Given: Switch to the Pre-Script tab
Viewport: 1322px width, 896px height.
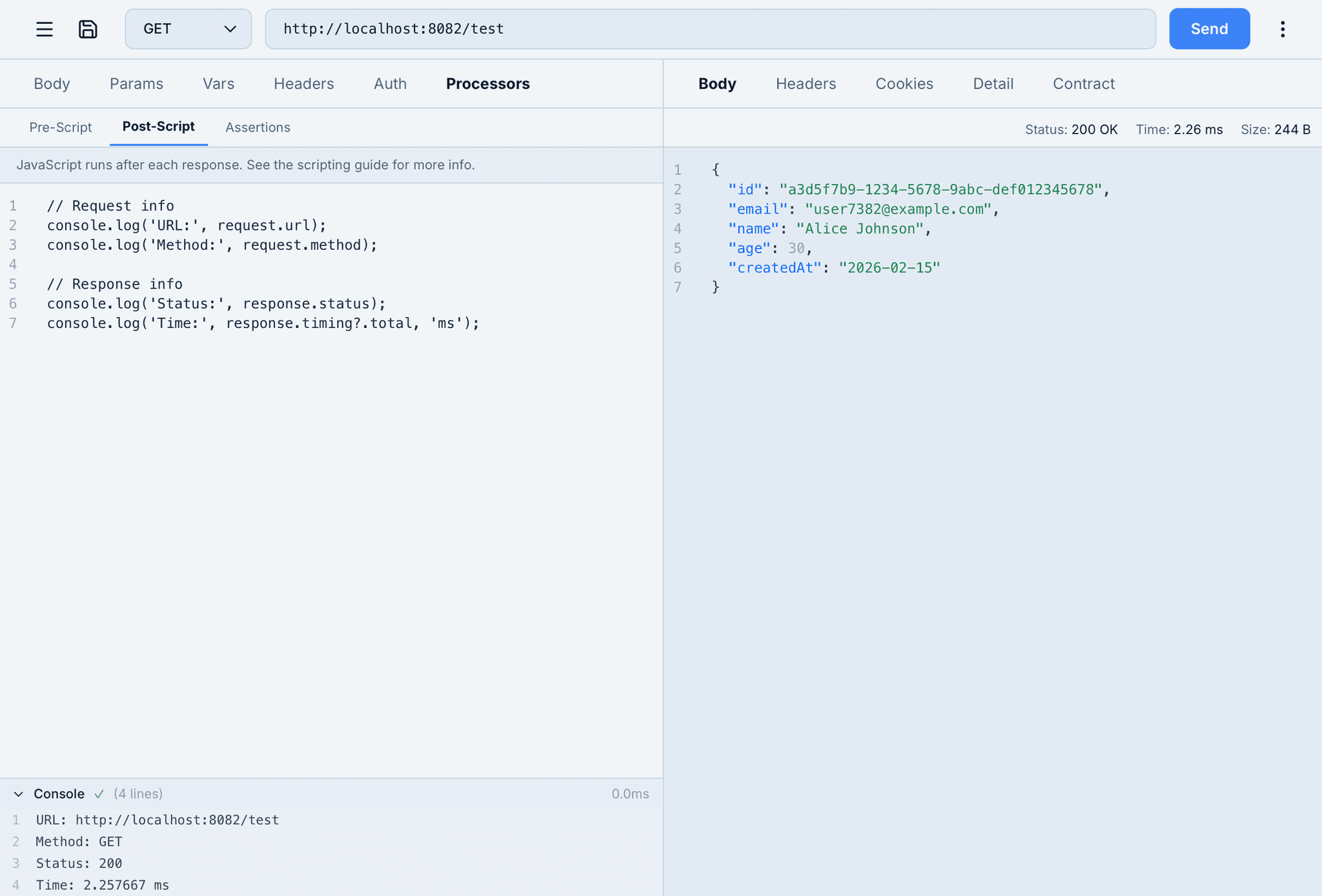Looking at the screenshot, I should (61, 127).
